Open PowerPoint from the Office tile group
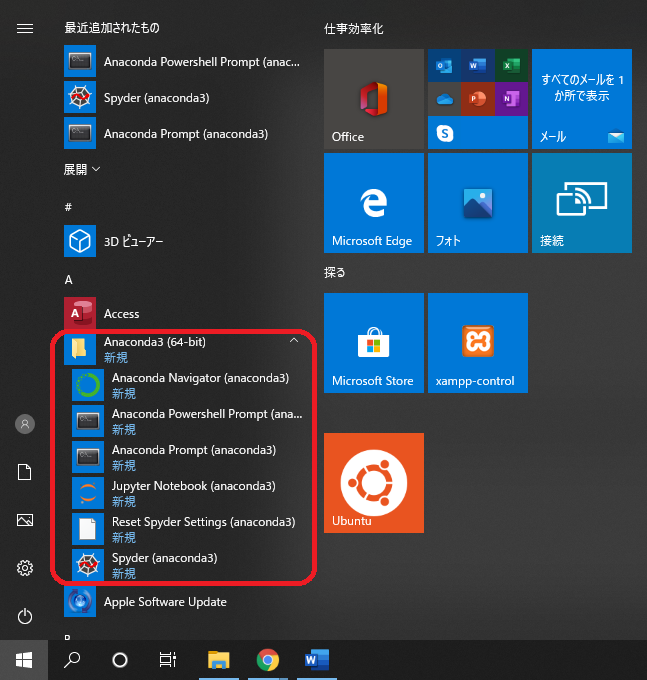The width and height of the screenshot is (647, 680). pyautogui.click(x=477, y=99)
